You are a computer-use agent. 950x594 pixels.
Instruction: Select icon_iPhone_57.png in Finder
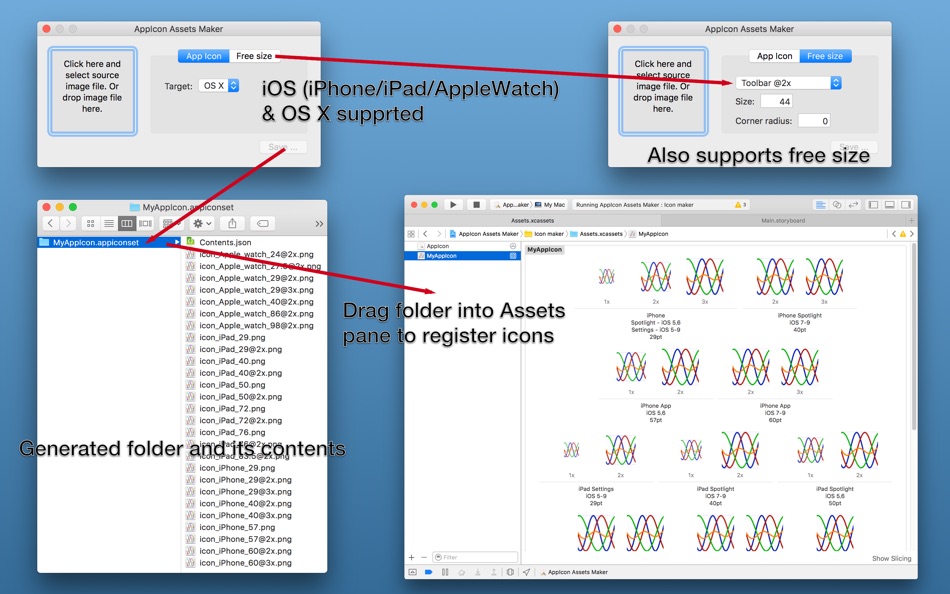(x=237, y=527)
